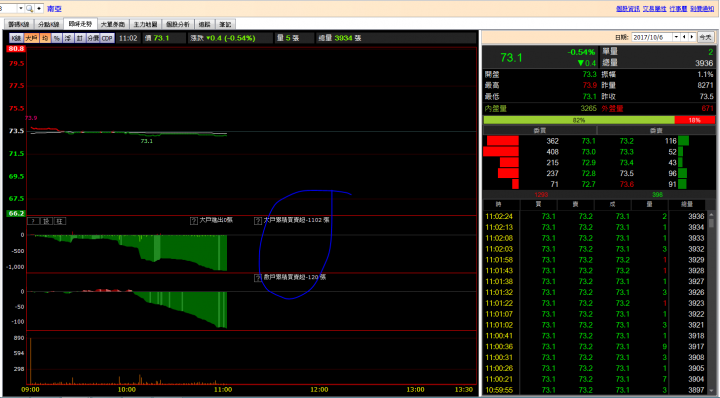Click help icon beside 散戶累積買賣超-120

(x=258, y=278)
